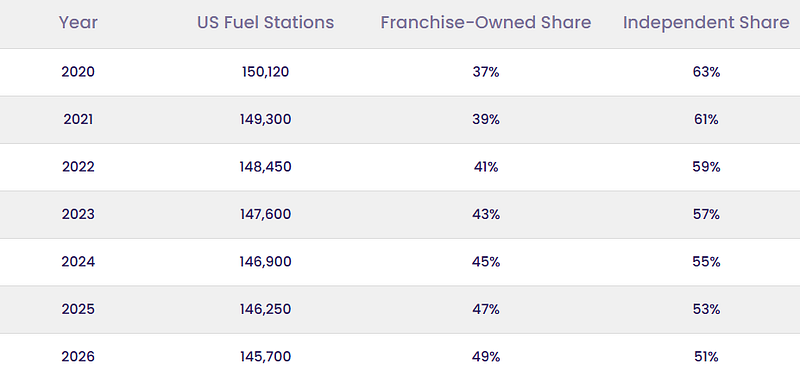The width and height of the screenshot is (800, 375).
Task: Select the 2020 year cell
Action: (78, 72)
